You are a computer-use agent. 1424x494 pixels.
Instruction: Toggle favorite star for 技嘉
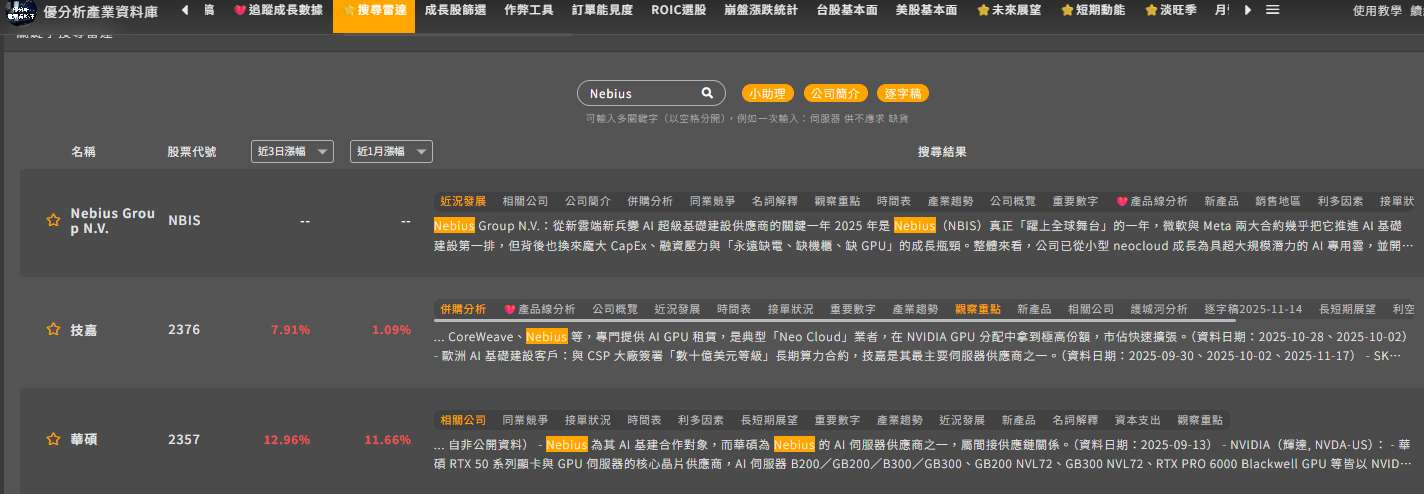54,329
